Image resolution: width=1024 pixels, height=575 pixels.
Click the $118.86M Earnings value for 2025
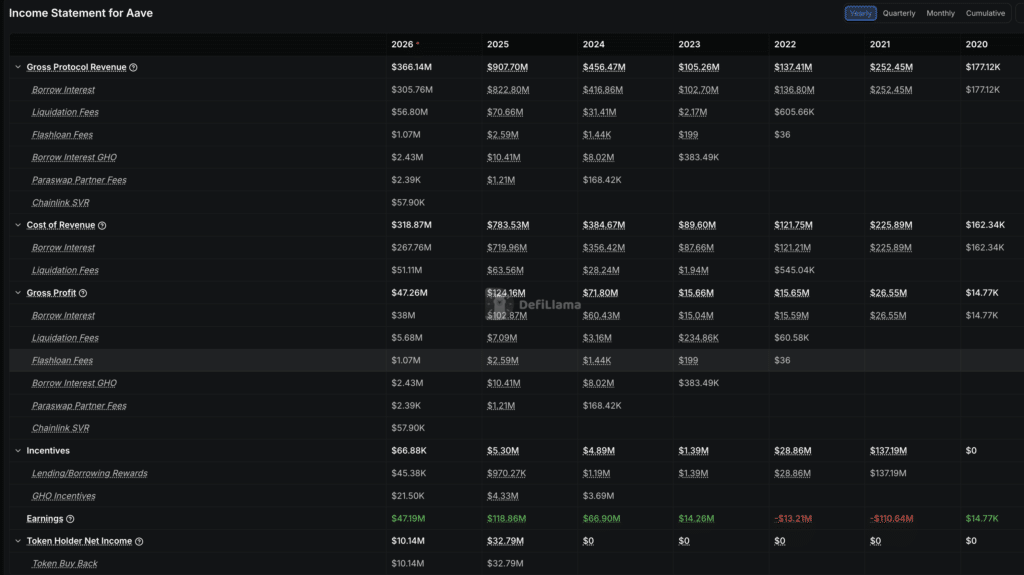pyautogui.click(x=506, y=519)
